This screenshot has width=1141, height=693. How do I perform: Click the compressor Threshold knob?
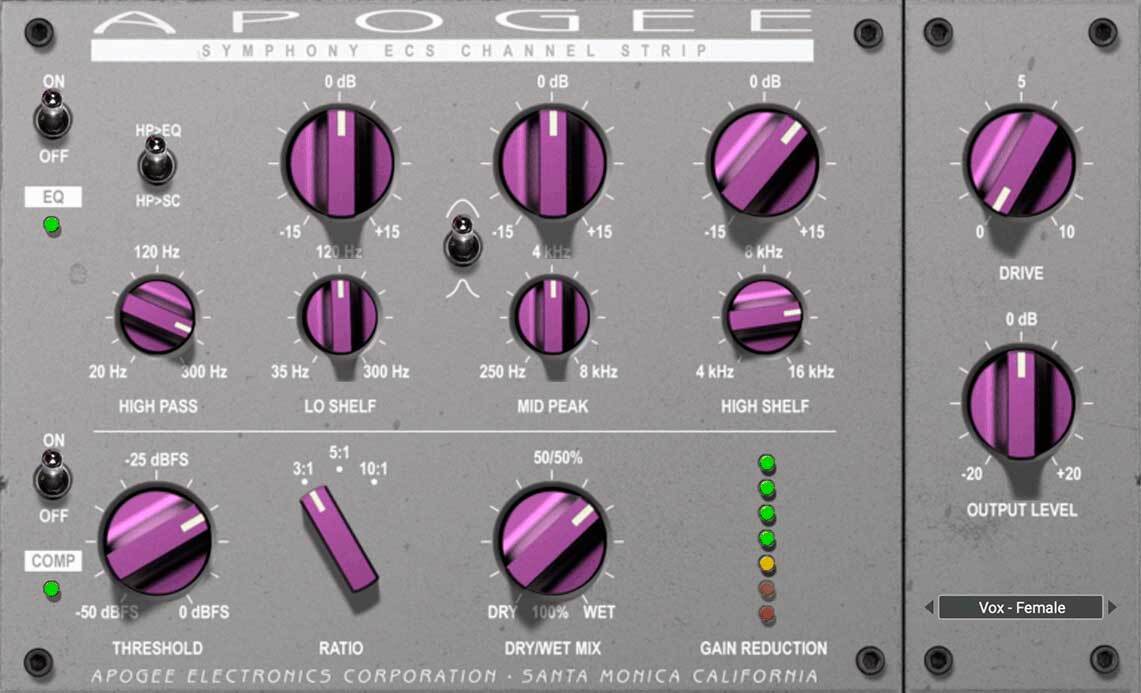tap(156, 540)
